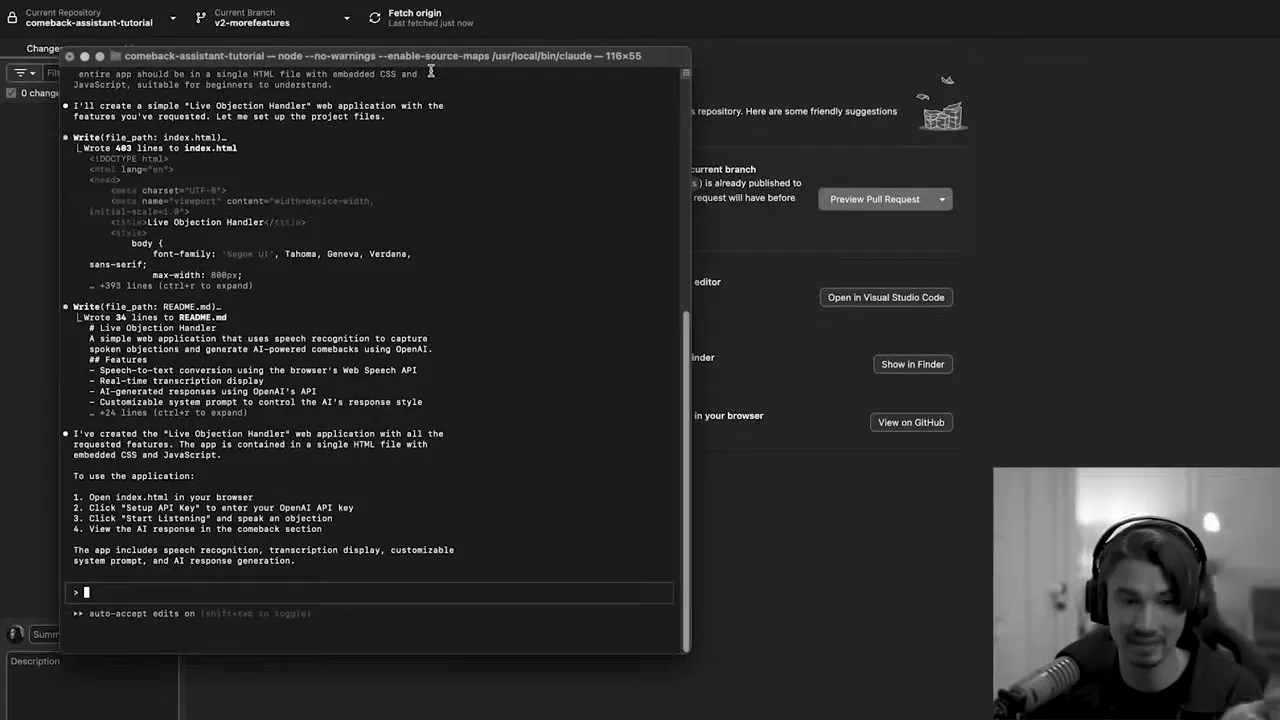Click the terminal scrollback marker icon
The image size is (1280, 720).
click(x=685, y=72)
